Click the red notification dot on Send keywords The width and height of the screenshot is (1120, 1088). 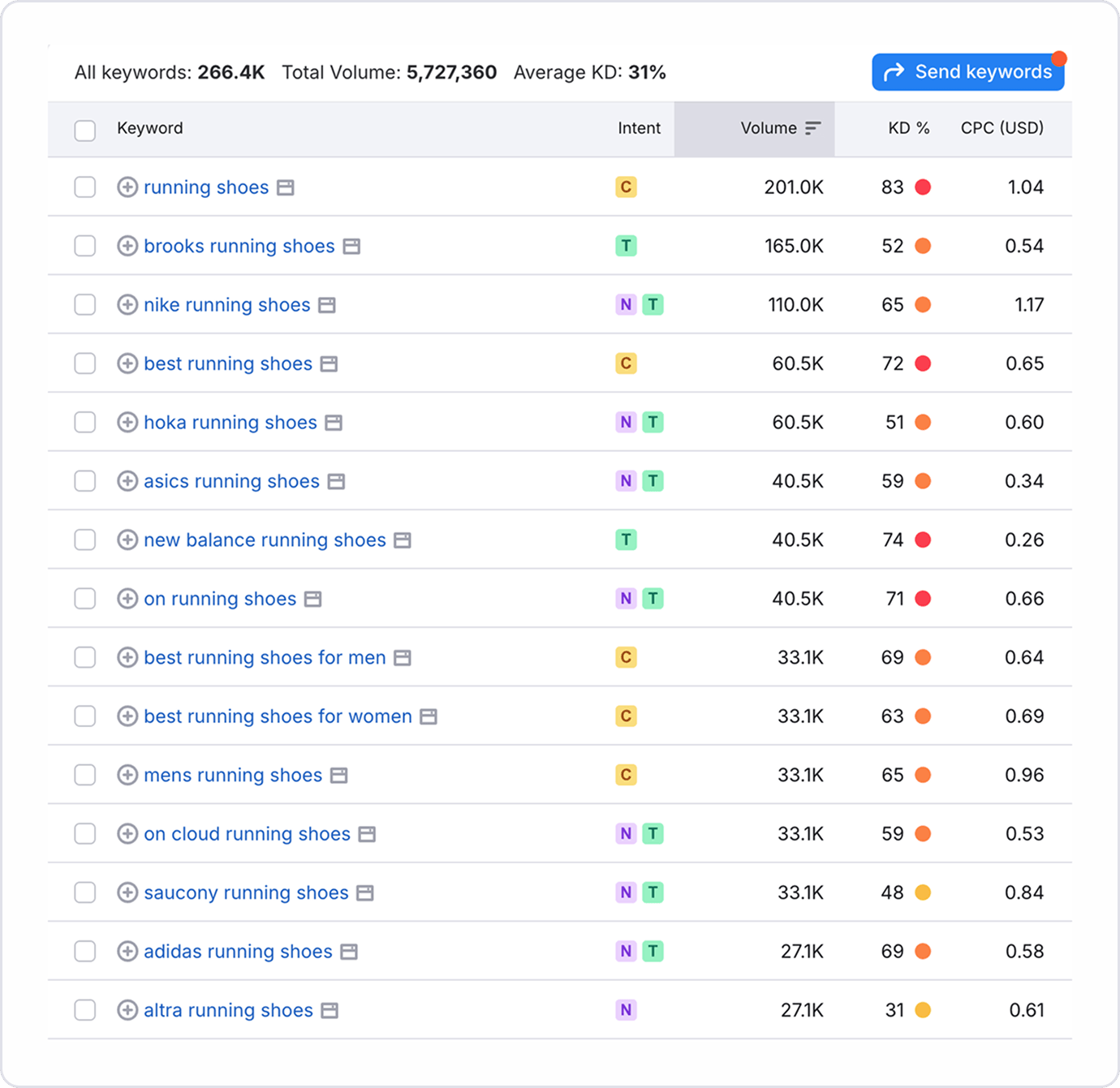pyautogui.click(x=1059, y=58)
